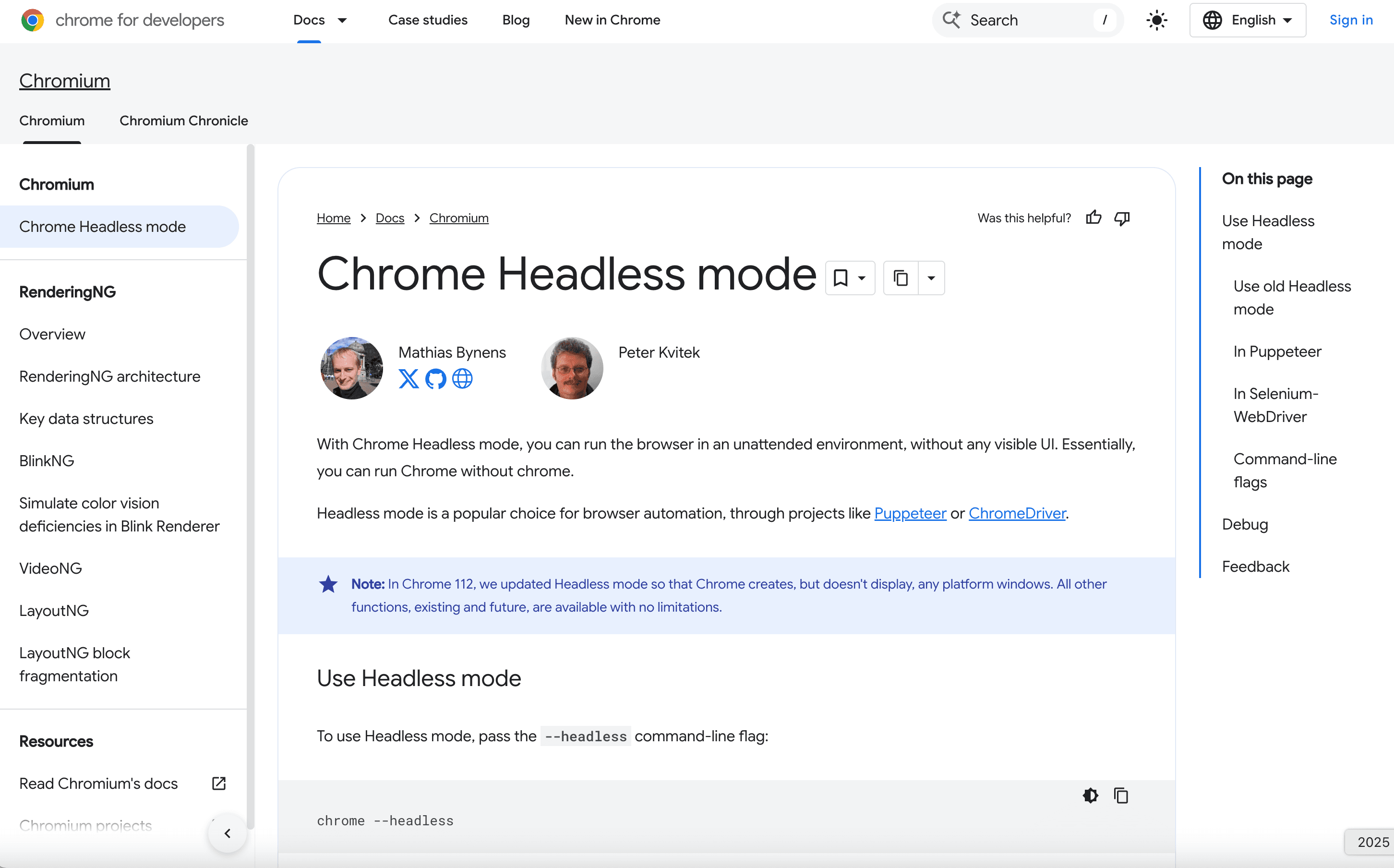This screenshot has width=1394, height=868.
Task: Click the left sidebar scrollbar
Action: pos(250,459)
